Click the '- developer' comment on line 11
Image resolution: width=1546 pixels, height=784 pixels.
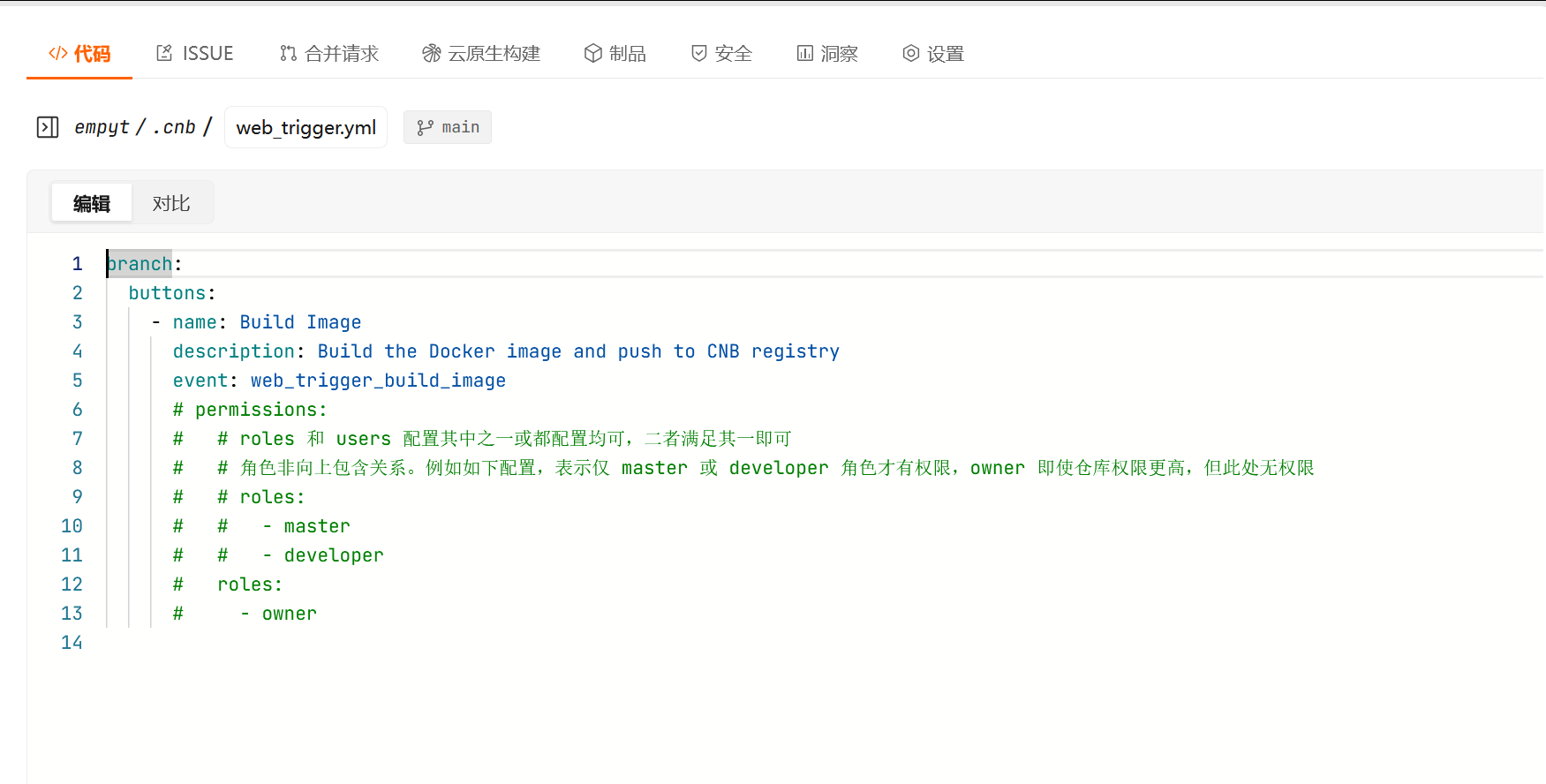click(323, 555)
